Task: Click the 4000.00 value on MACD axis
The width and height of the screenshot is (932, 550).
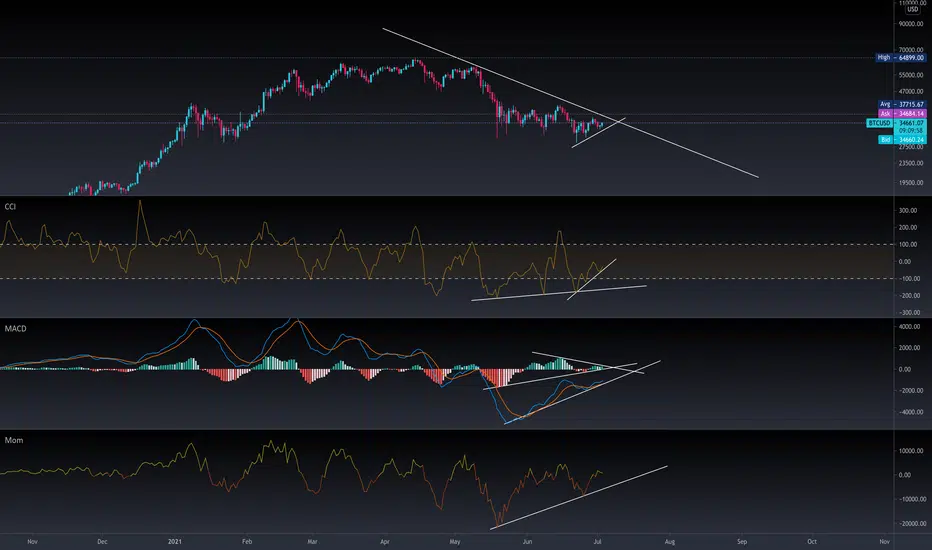Action: pos(909,326)
